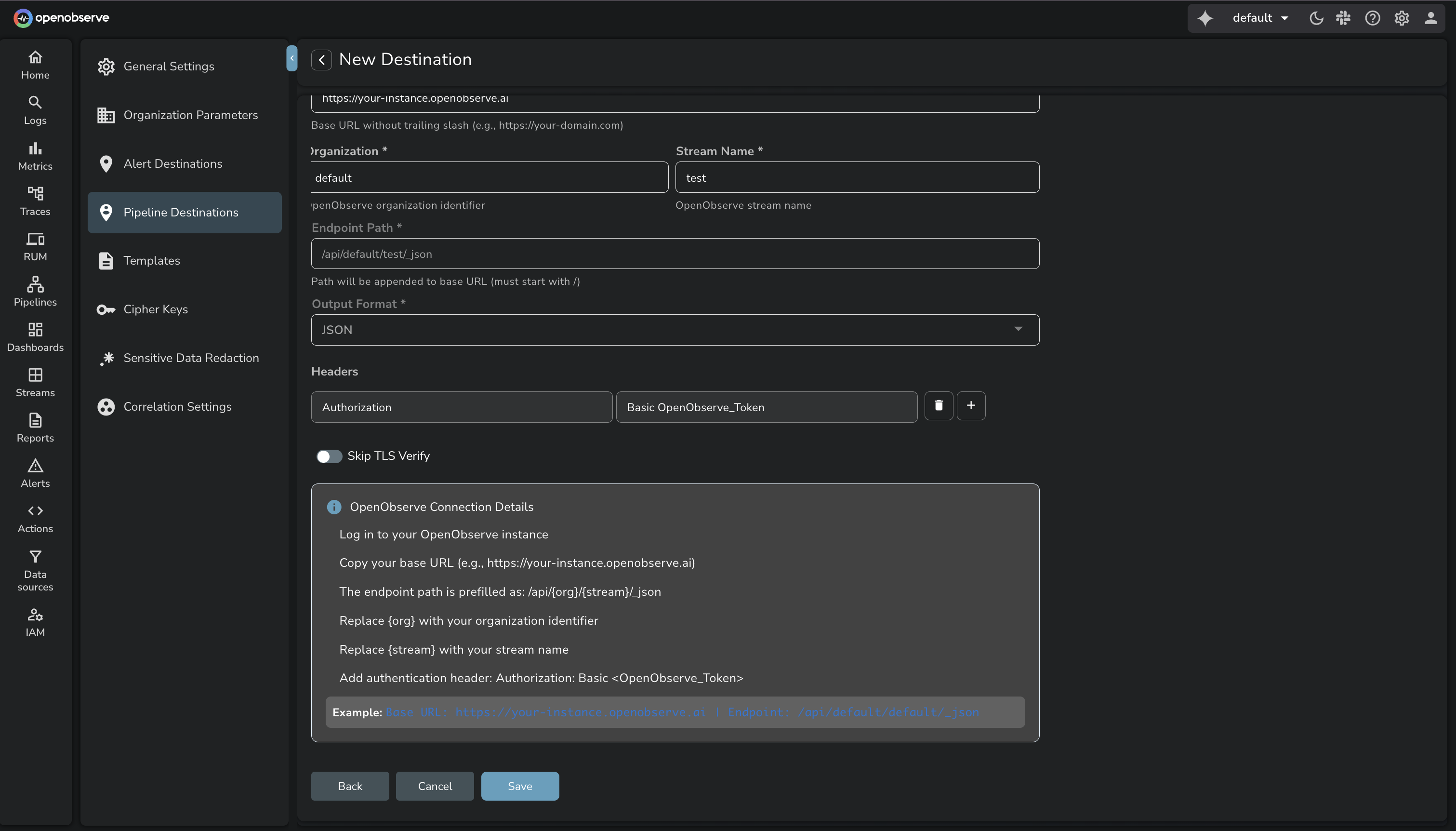Navigate to Traces
This screenshot has width=1456, height=831.
(34, 201)
